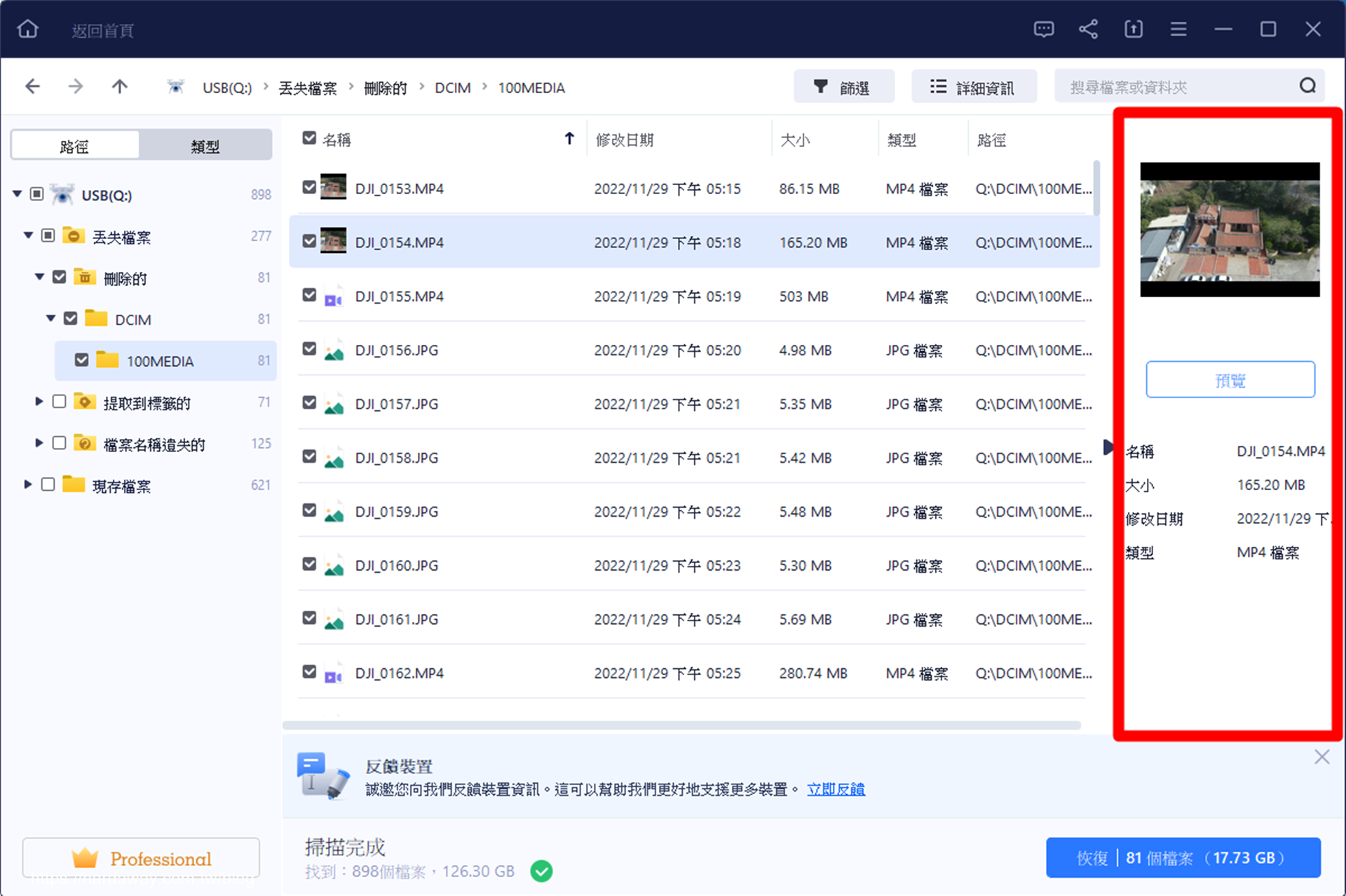Click the 預覽 preview button for DJI_0154
The width and height of the screenshot is (1346, 896).
pos(1228,379)
